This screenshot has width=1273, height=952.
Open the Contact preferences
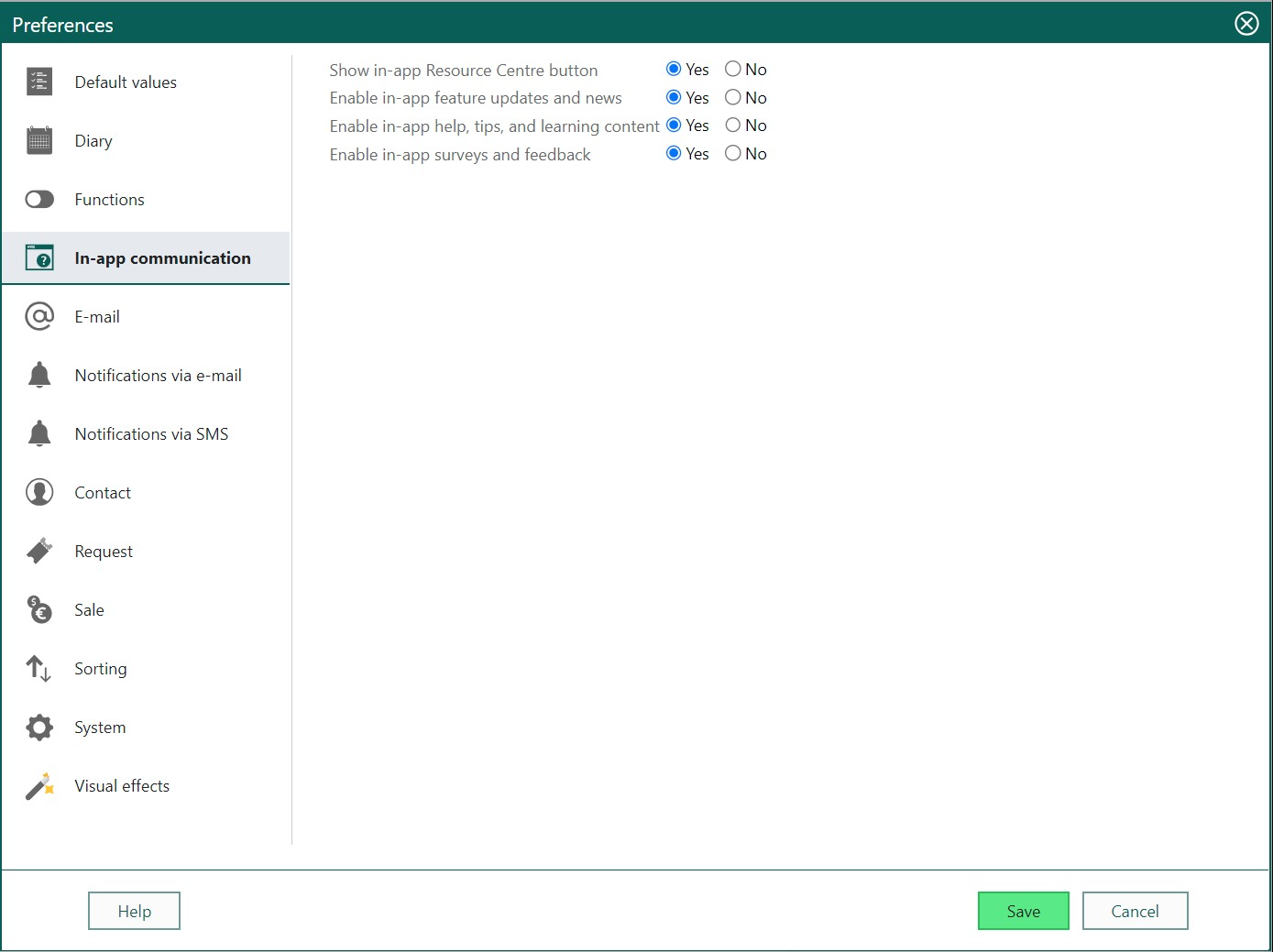pos(146,493)
